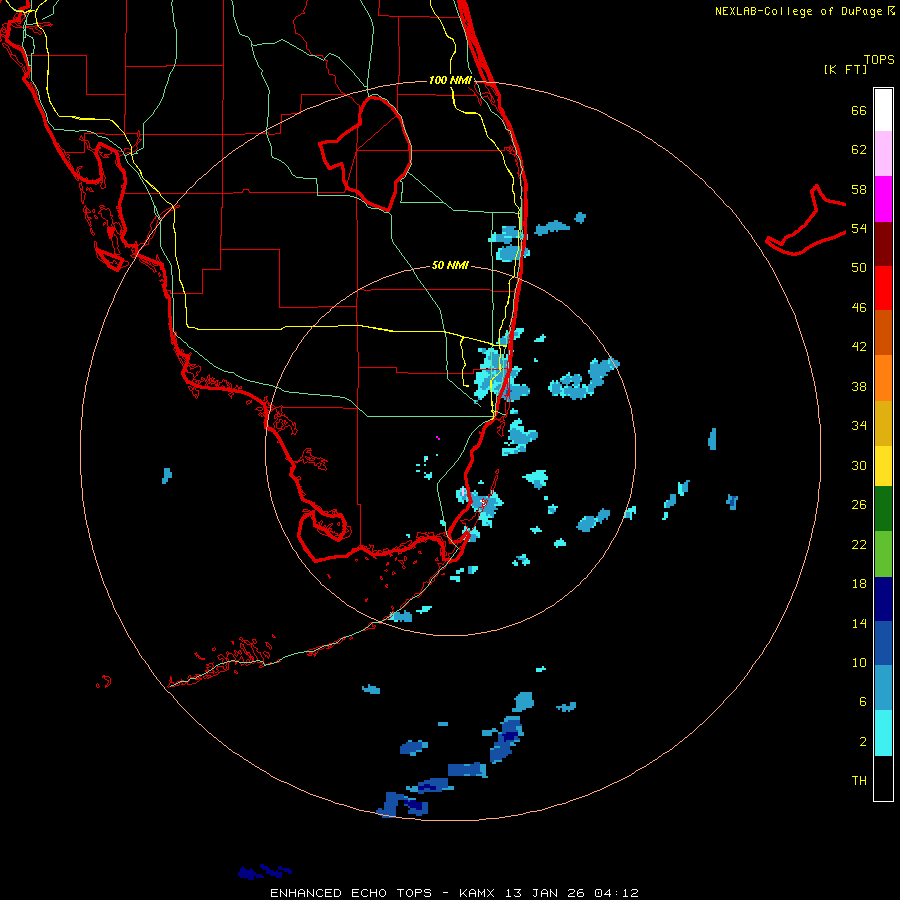The height and width of the screenshot is (900, 900).
Task: Click the 10 legend value
Action: pyautogui.click(x=859, y=663)
